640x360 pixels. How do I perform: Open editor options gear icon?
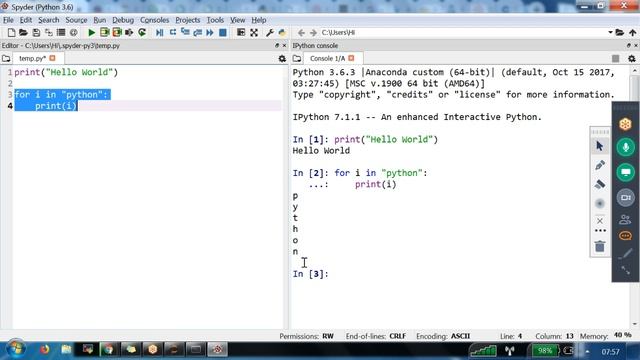[282, 59]
